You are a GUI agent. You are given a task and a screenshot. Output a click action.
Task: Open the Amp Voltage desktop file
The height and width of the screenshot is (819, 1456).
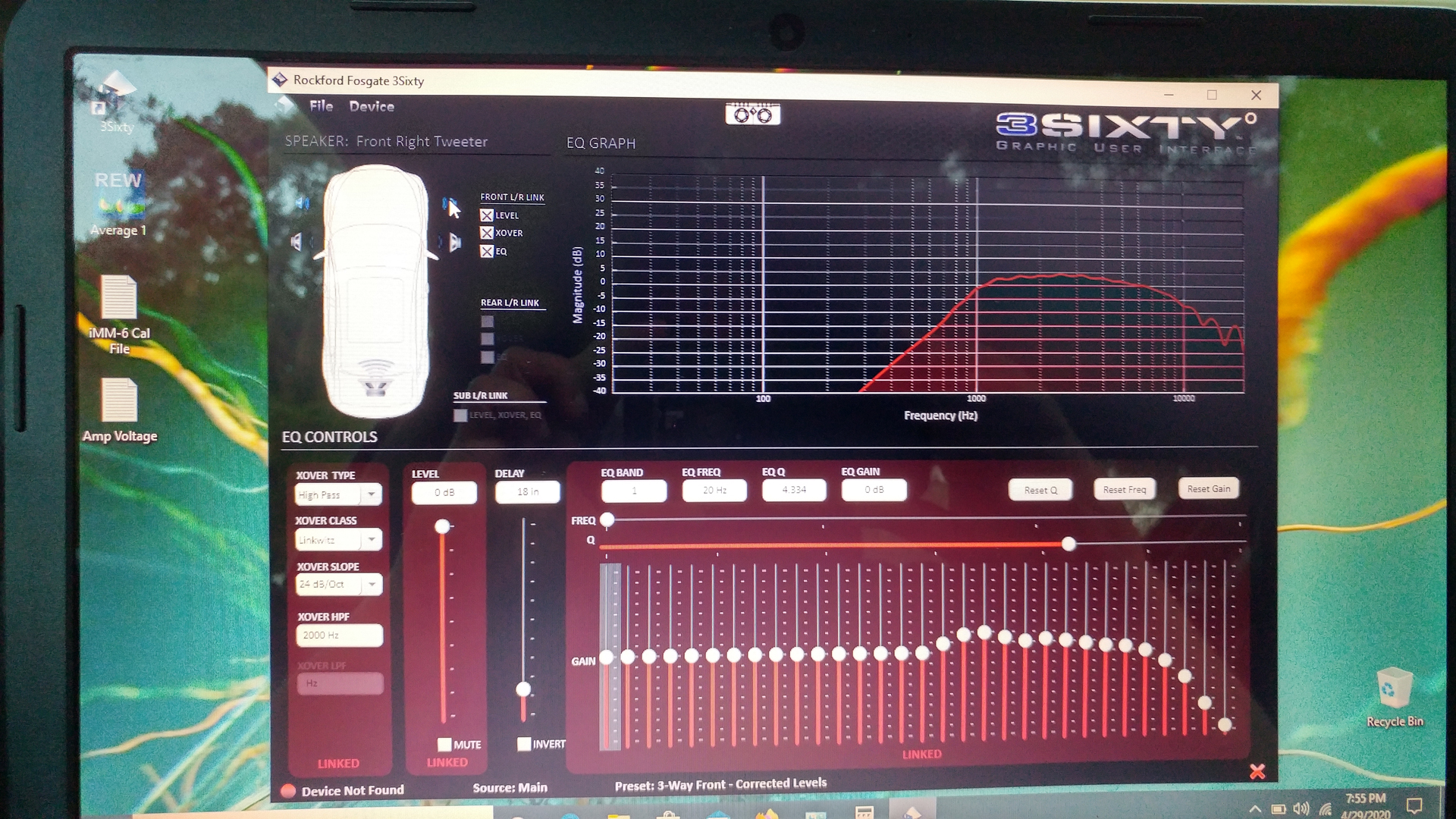[119, 409]
